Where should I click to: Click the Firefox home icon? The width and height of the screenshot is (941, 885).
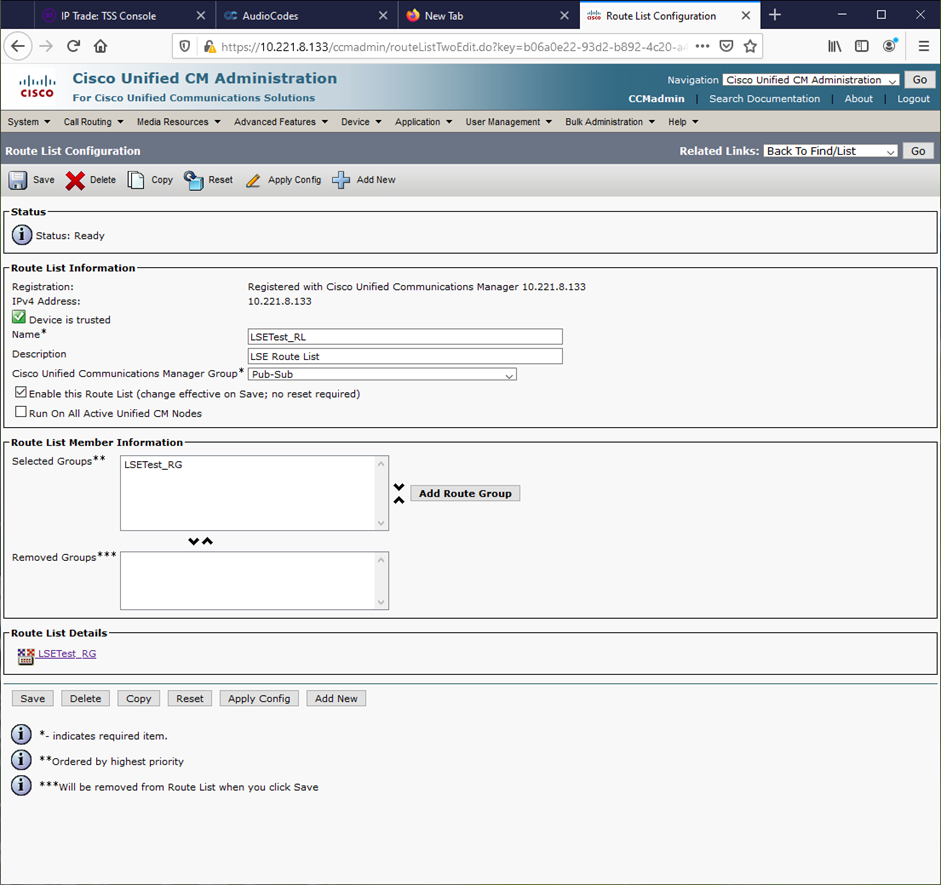click(x=100, y=46)
